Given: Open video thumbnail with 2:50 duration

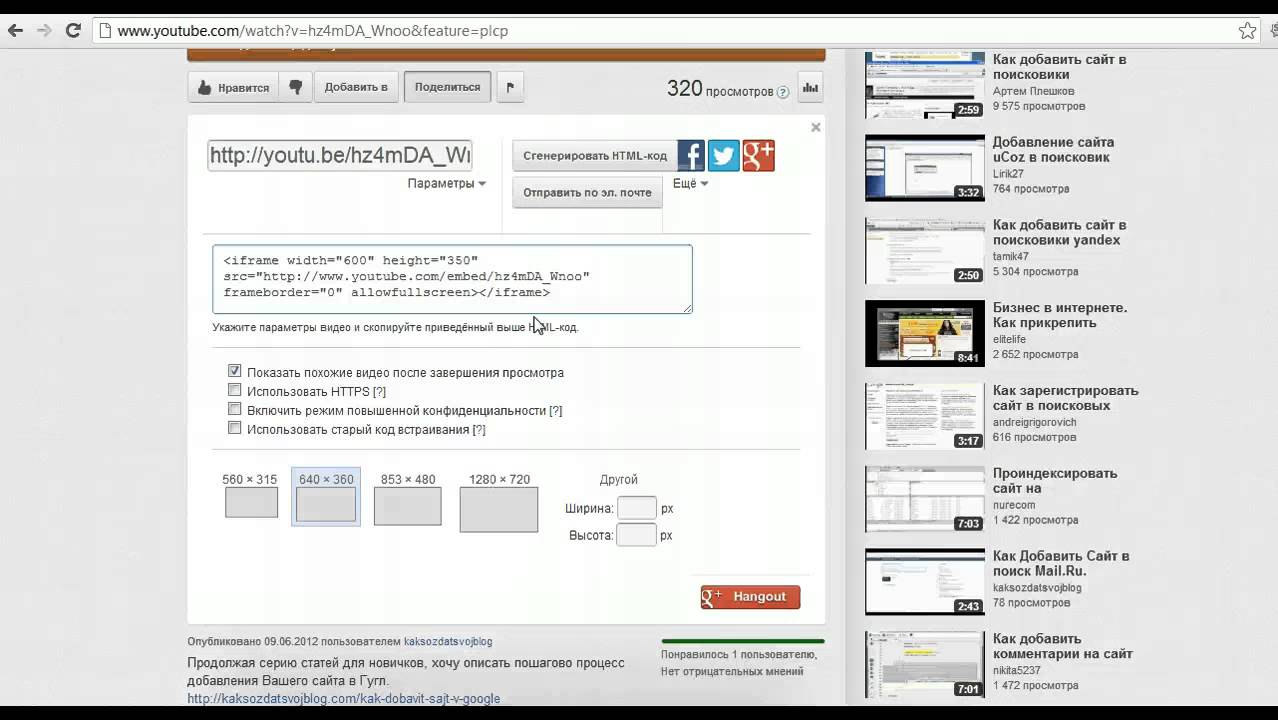Looking at the screenshot, I should tap(925, 251).
